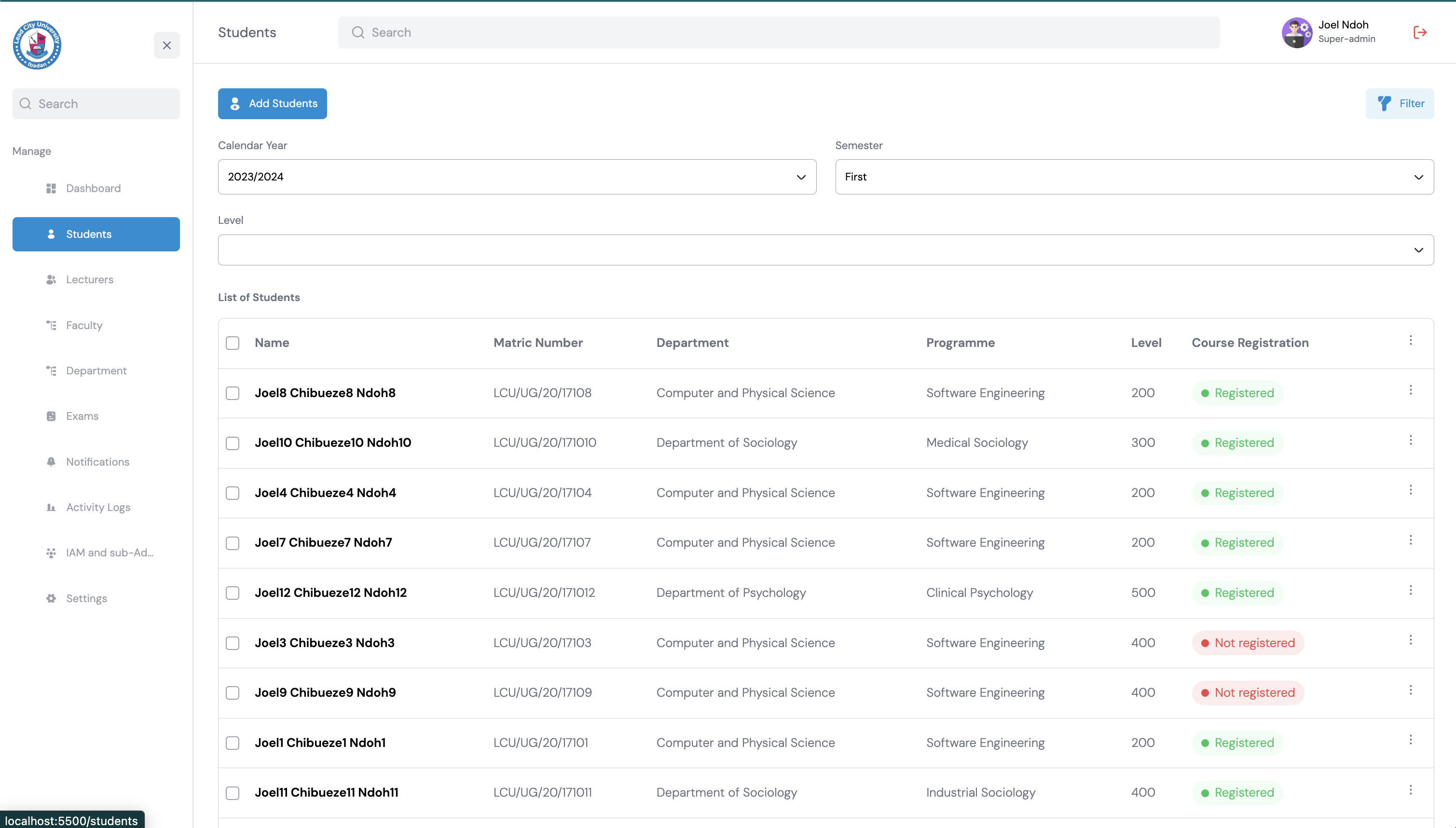Click the Department of Psychology cell
Viewport: 1456px width, 828px height.
point(731,593)
